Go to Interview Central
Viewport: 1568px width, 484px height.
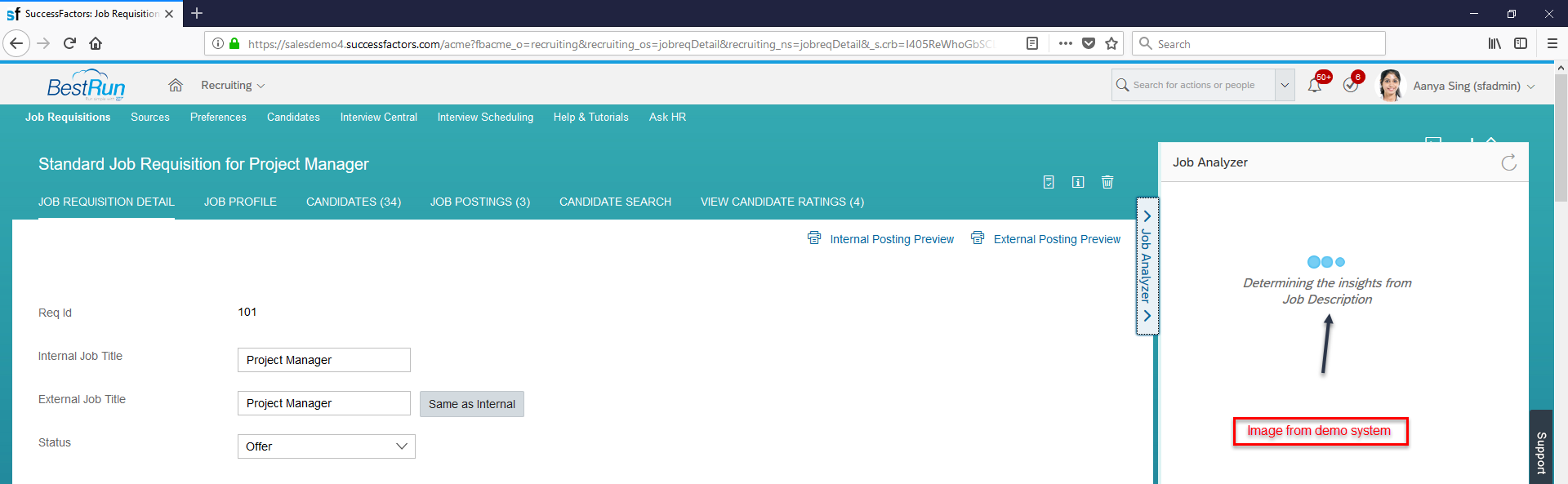tap(379, 117)
